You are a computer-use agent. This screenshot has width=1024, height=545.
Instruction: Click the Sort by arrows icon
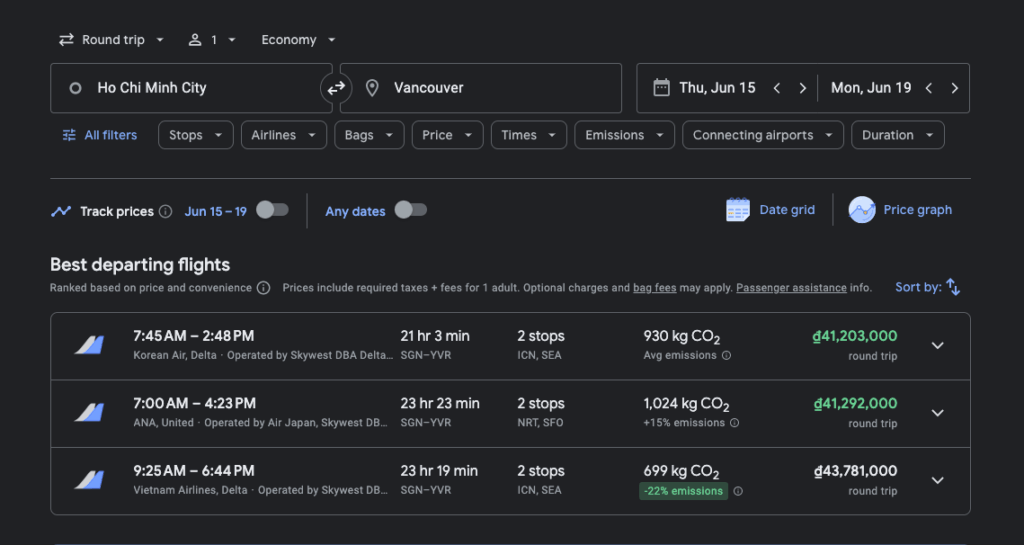[953, 287]
